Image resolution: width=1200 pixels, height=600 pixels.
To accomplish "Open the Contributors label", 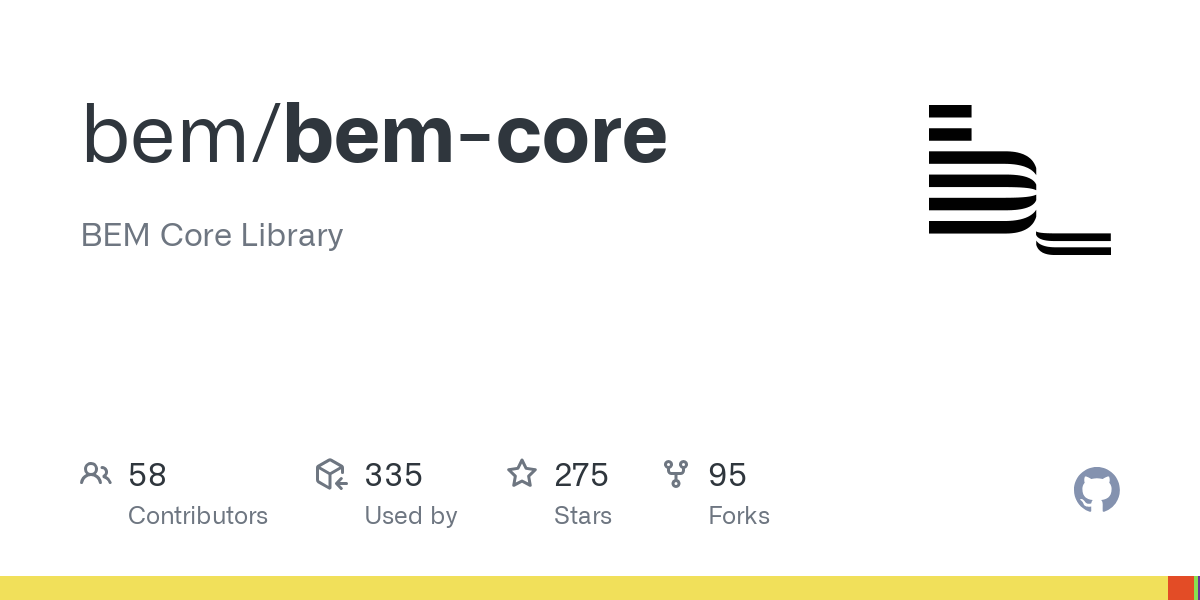I will 198,516.
